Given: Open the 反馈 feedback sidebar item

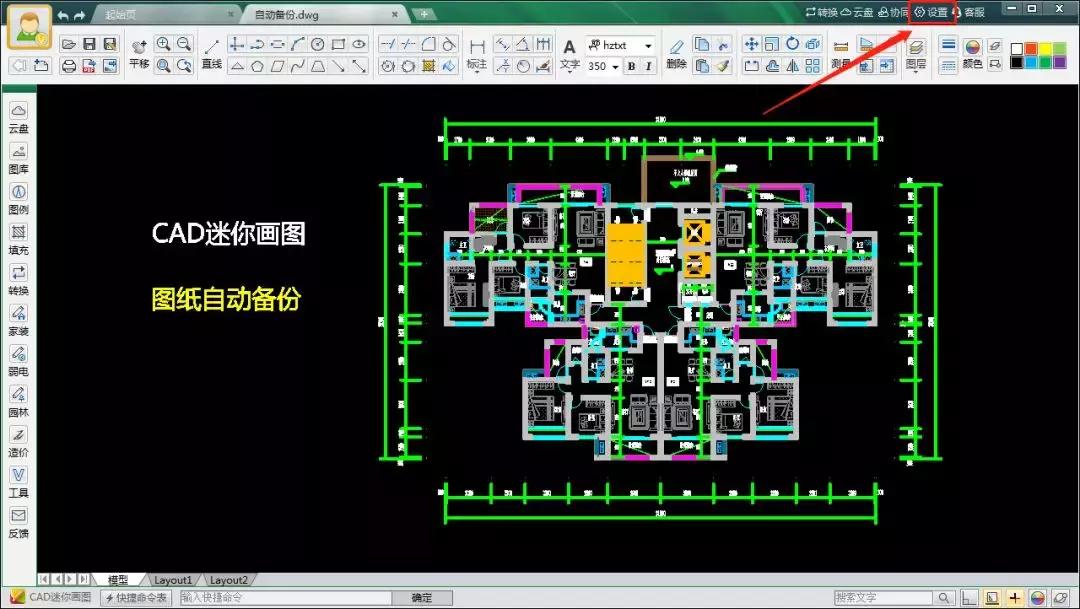Looking at the screenshot, I should (19, 524).
